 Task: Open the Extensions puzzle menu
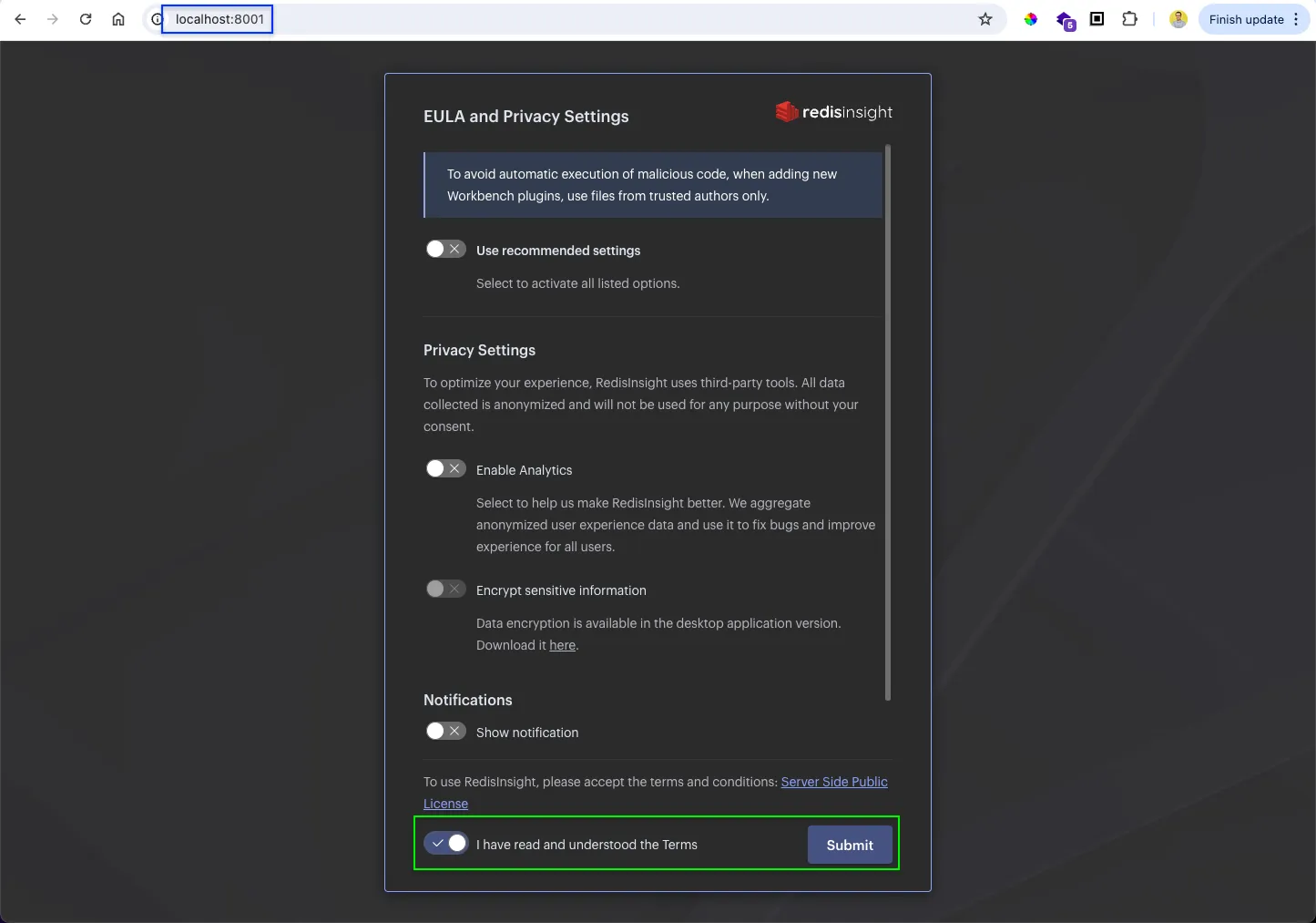click(x=1130, y=19)
